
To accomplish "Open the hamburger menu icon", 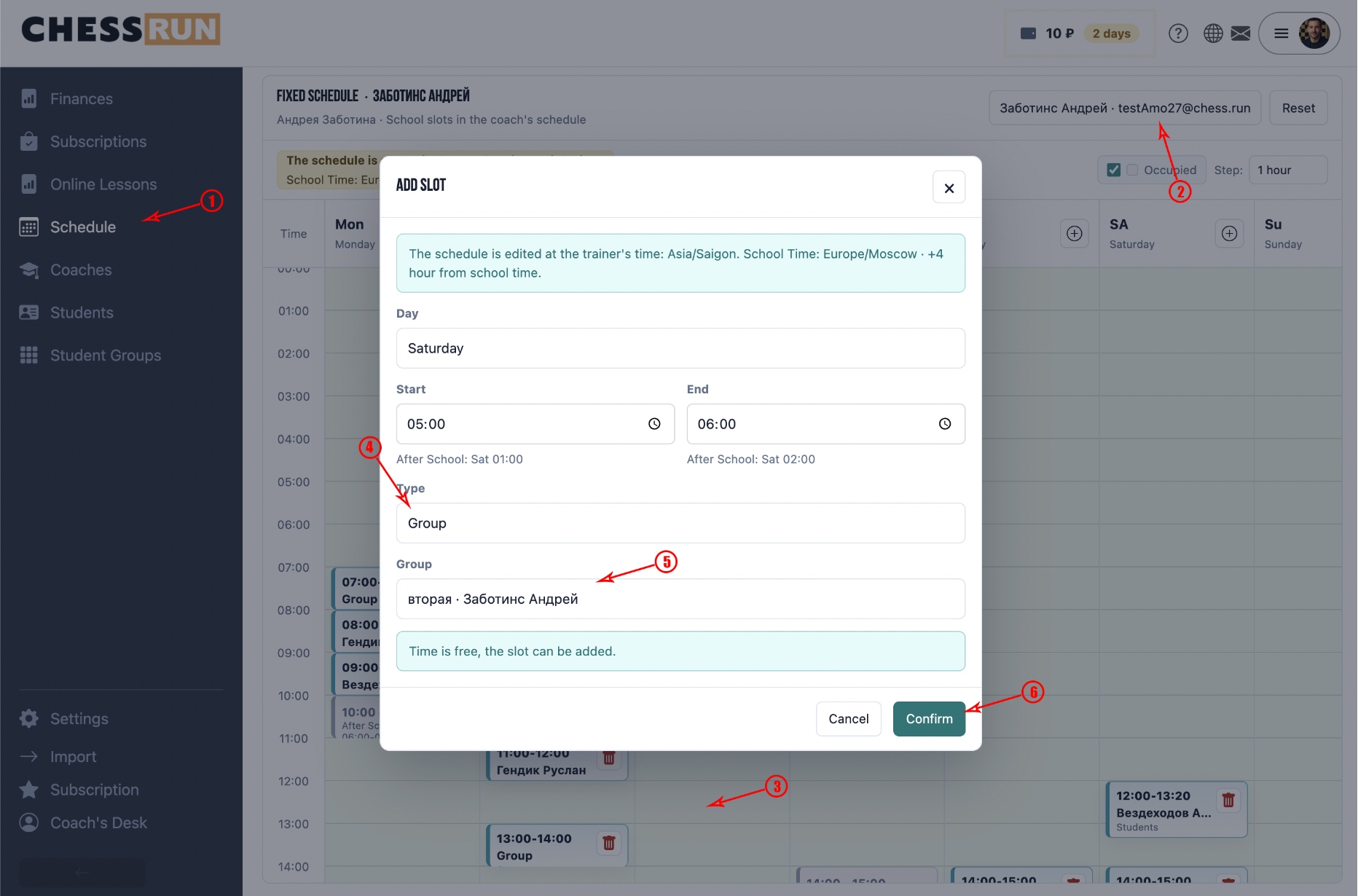I will (1282, 34).
